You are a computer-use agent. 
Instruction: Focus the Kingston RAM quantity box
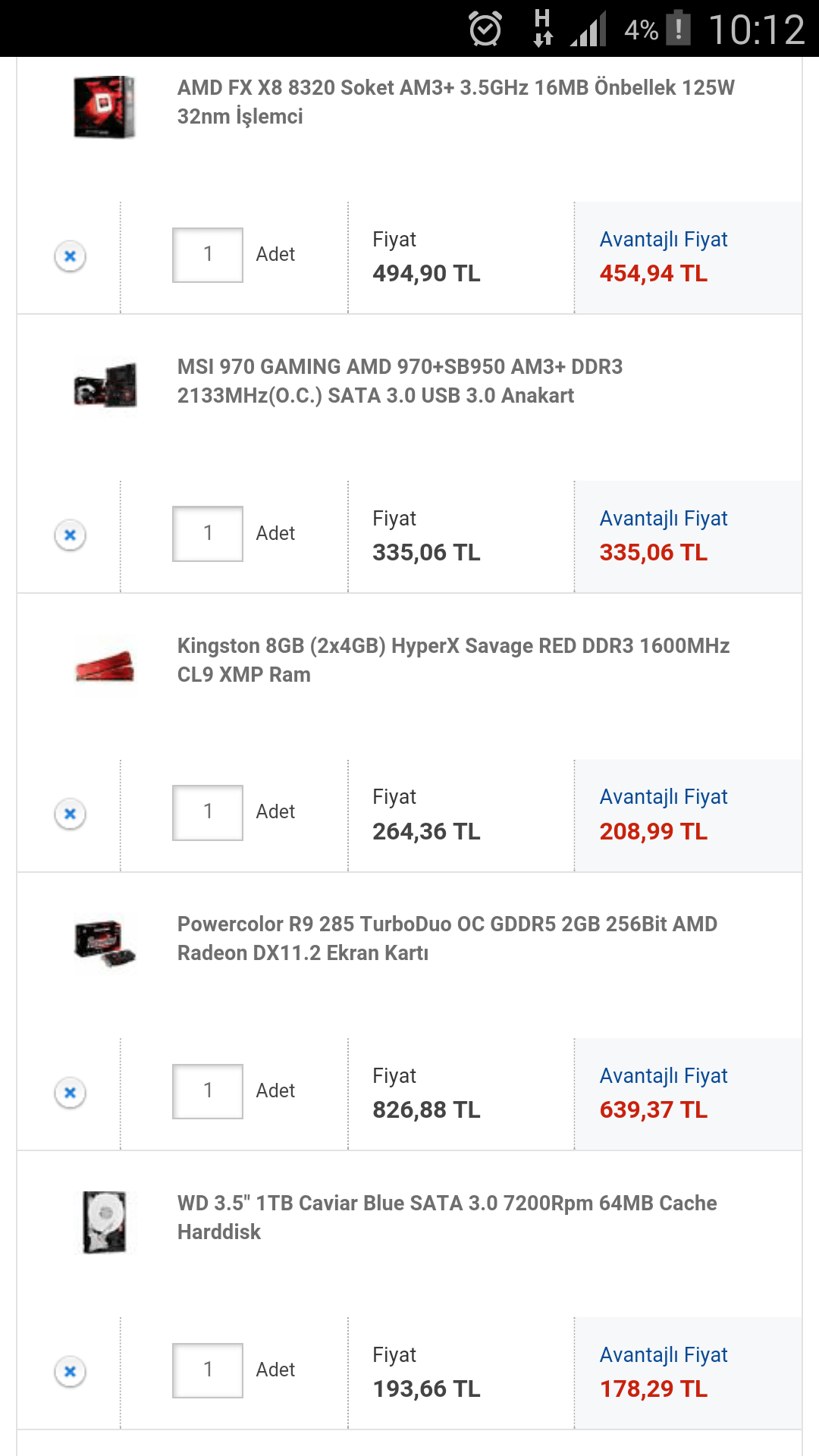208,812
